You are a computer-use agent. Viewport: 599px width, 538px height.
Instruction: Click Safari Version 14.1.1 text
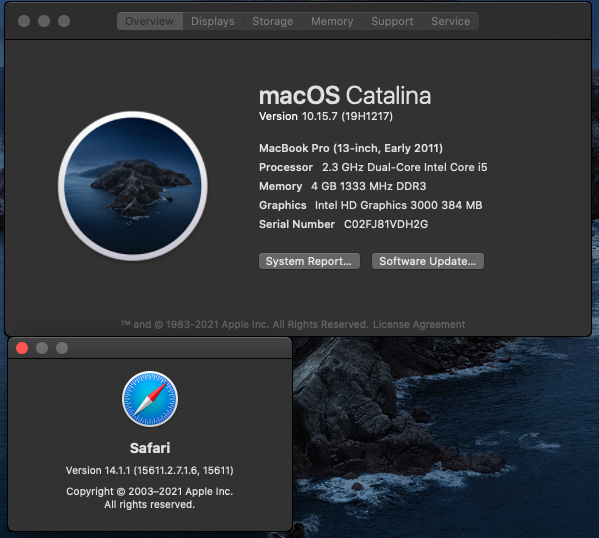click(x=150, y=470)
